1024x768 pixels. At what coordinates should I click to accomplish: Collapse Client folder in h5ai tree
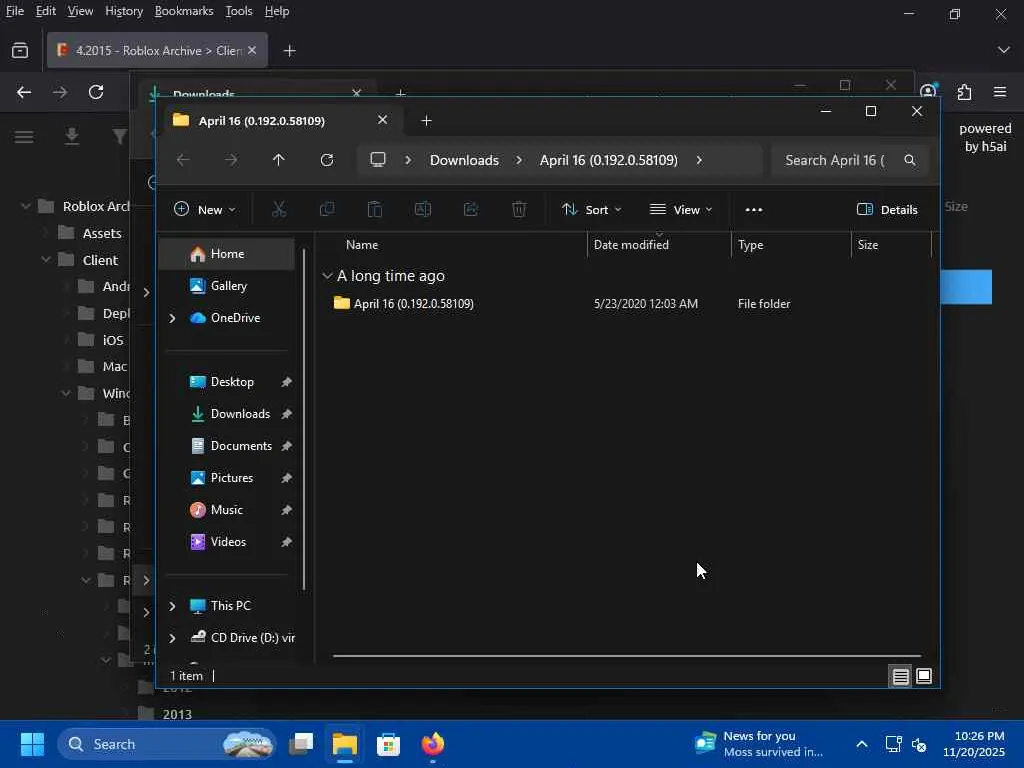click(46, 260)
